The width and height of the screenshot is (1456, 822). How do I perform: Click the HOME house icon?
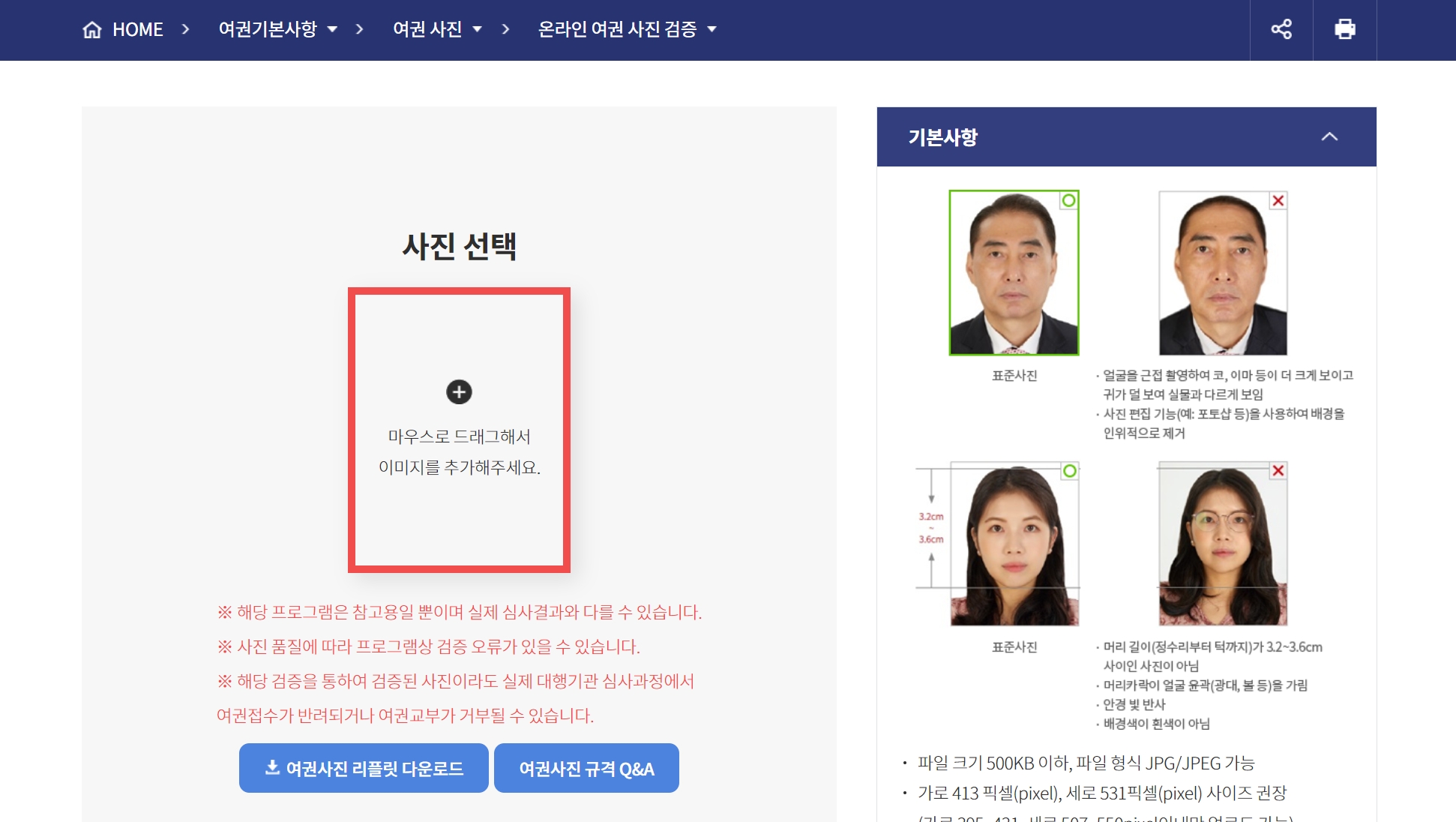point(92,29)
